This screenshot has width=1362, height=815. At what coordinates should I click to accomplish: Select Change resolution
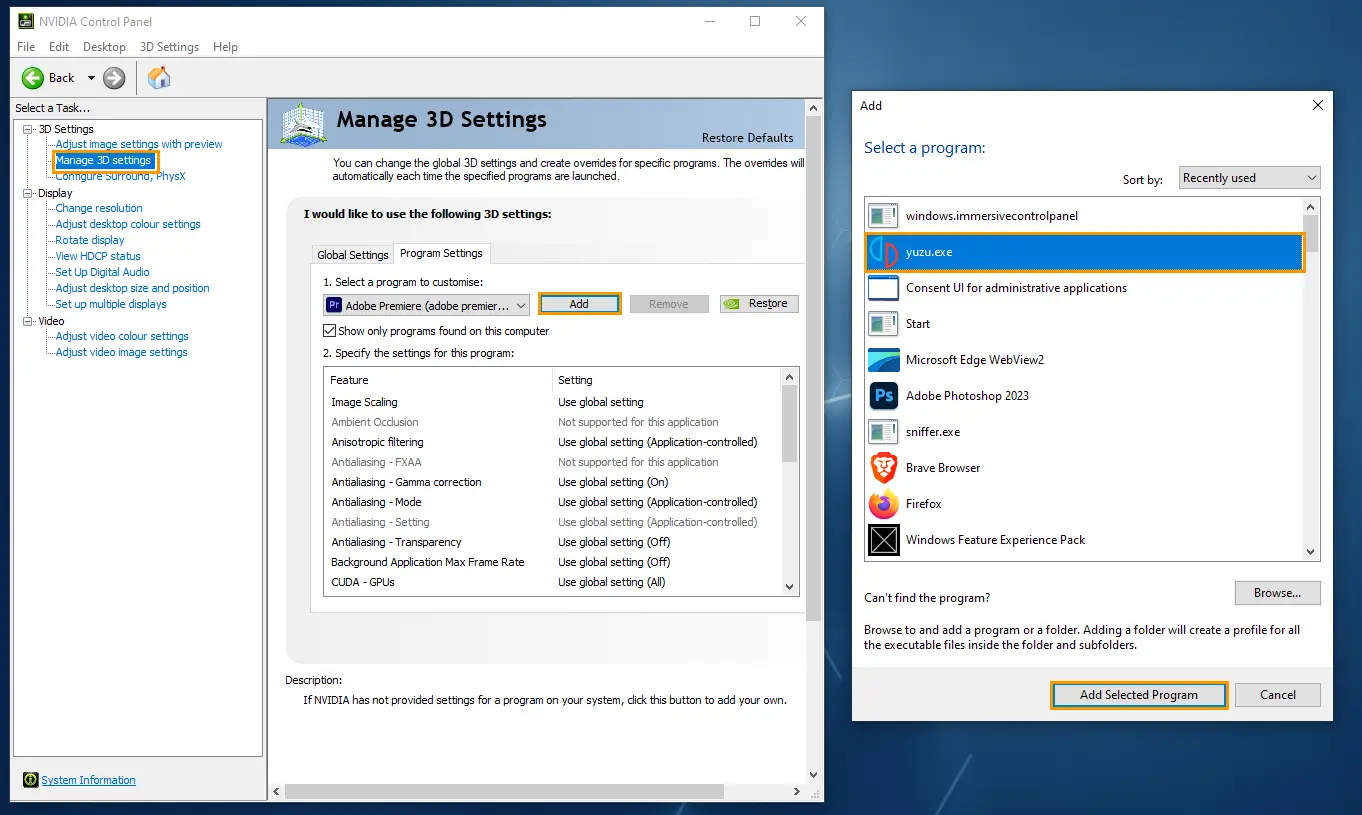pos(99,208)
